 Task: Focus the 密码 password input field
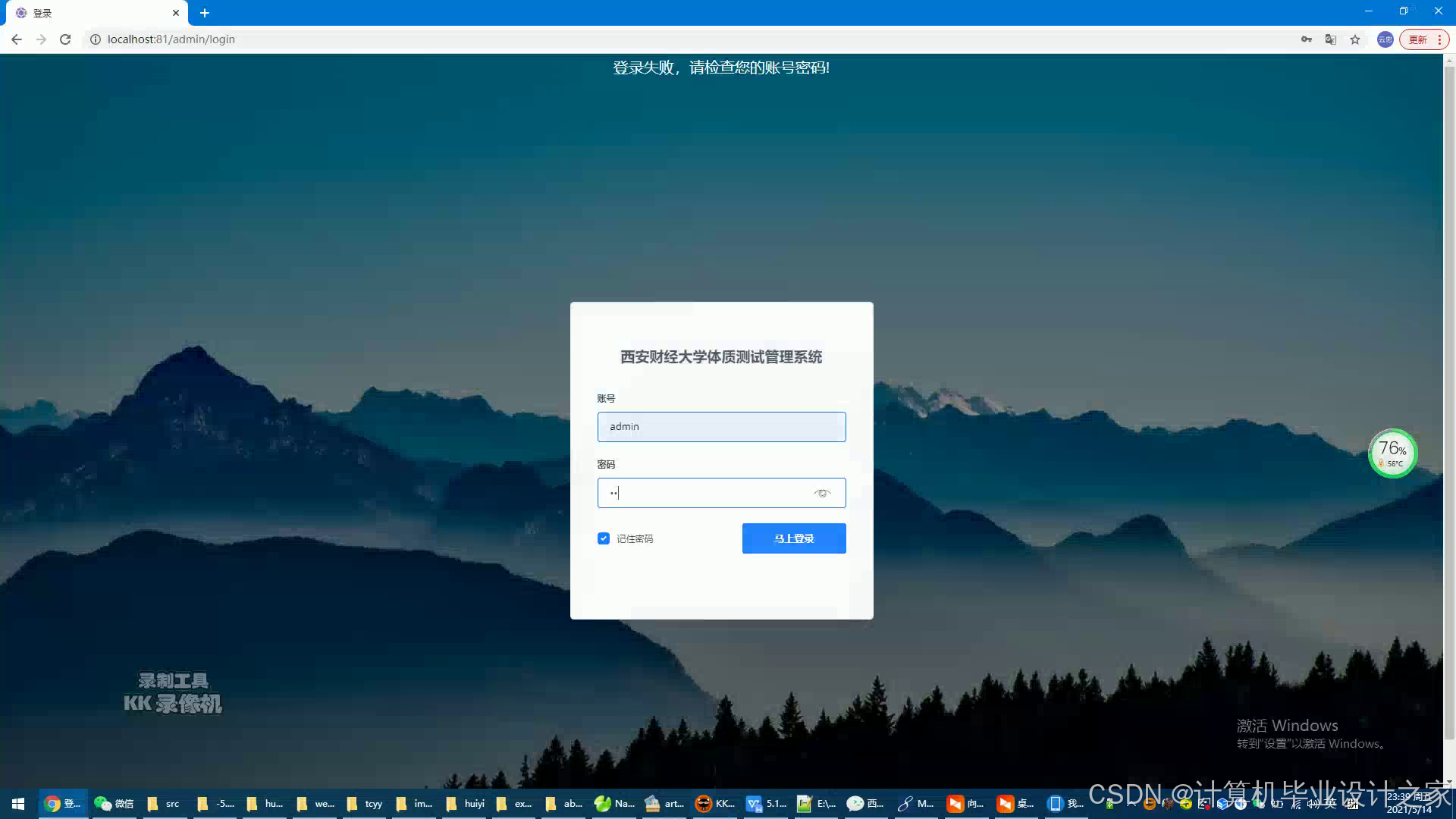(x=721, y=493)
